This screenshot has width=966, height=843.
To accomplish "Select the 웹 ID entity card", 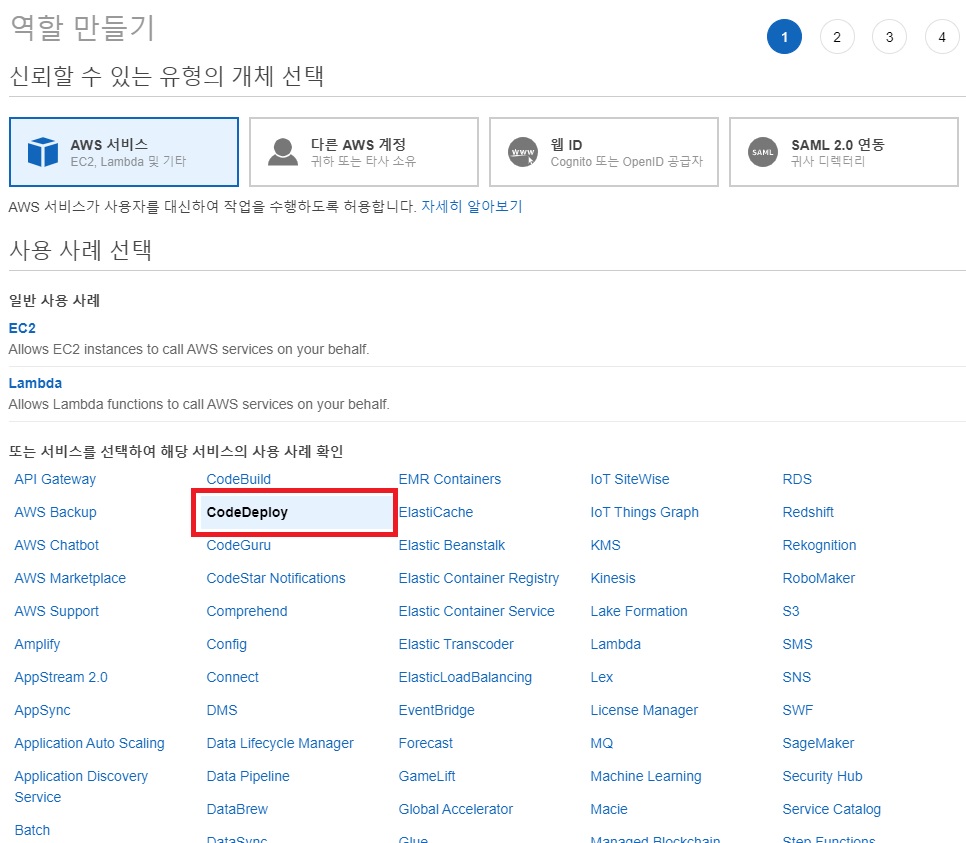I will [604, 152].
